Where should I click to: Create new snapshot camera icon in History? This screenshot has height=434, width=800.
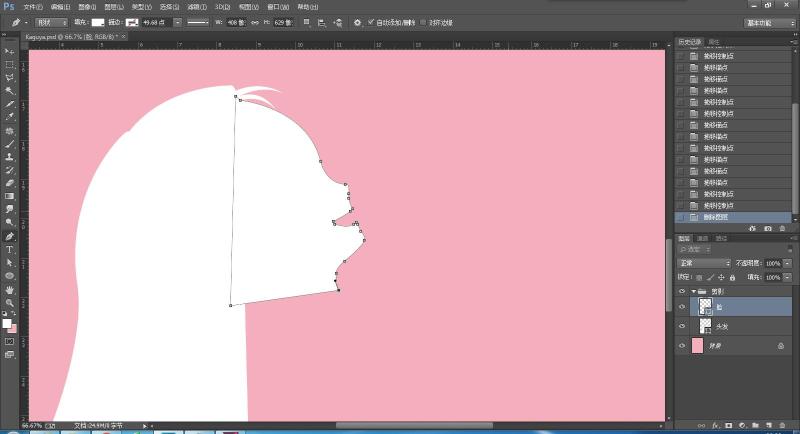click(x=767, y=228)
